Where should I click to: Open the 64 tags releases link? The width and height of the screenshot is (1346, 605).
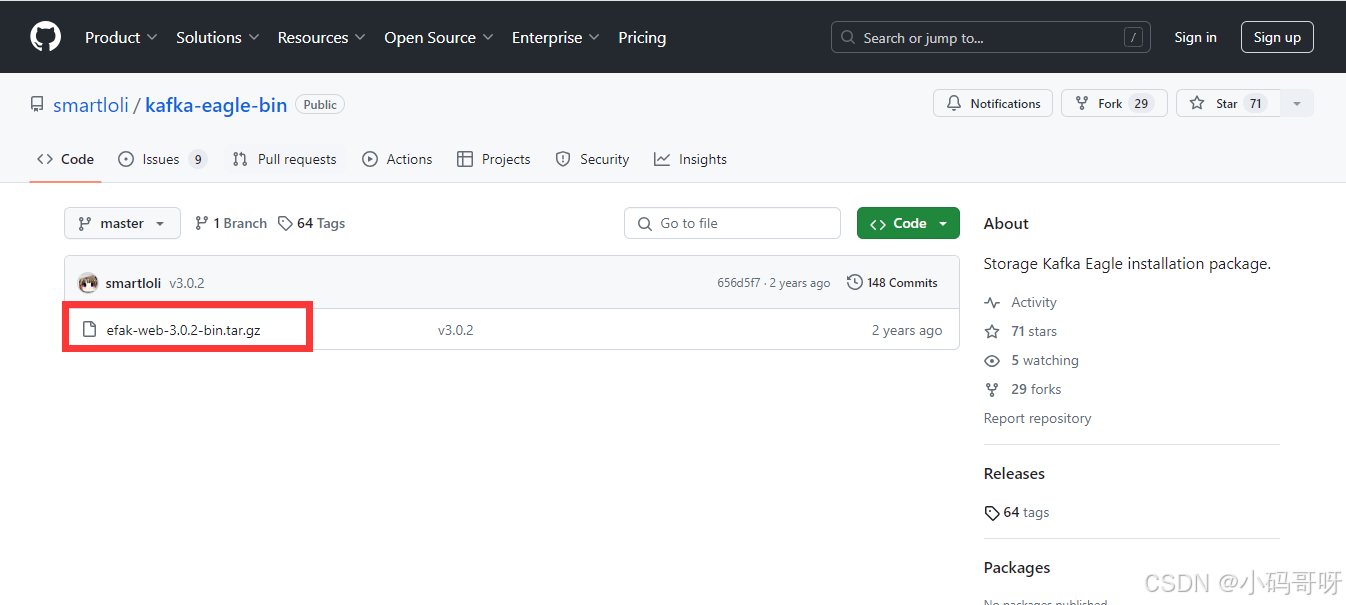(1026, 512)
